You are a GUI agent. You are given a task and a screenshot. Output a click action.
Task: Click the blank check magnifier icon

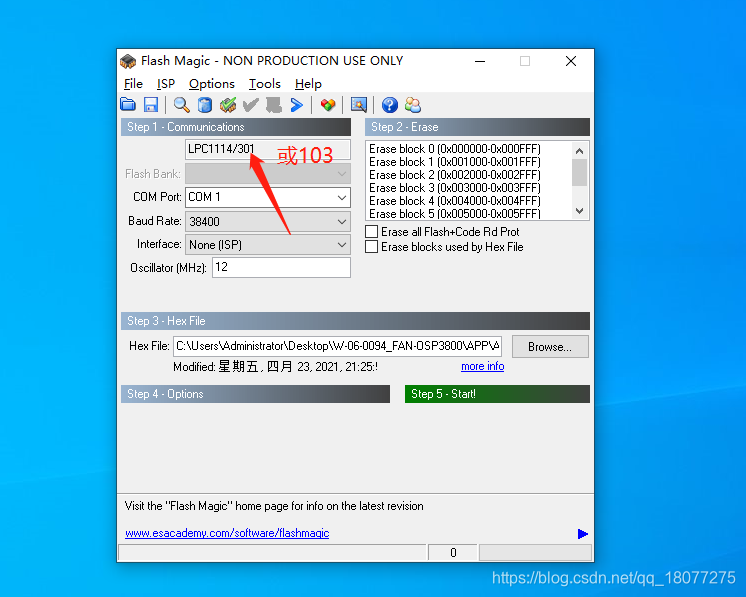[x=181, y=105]
